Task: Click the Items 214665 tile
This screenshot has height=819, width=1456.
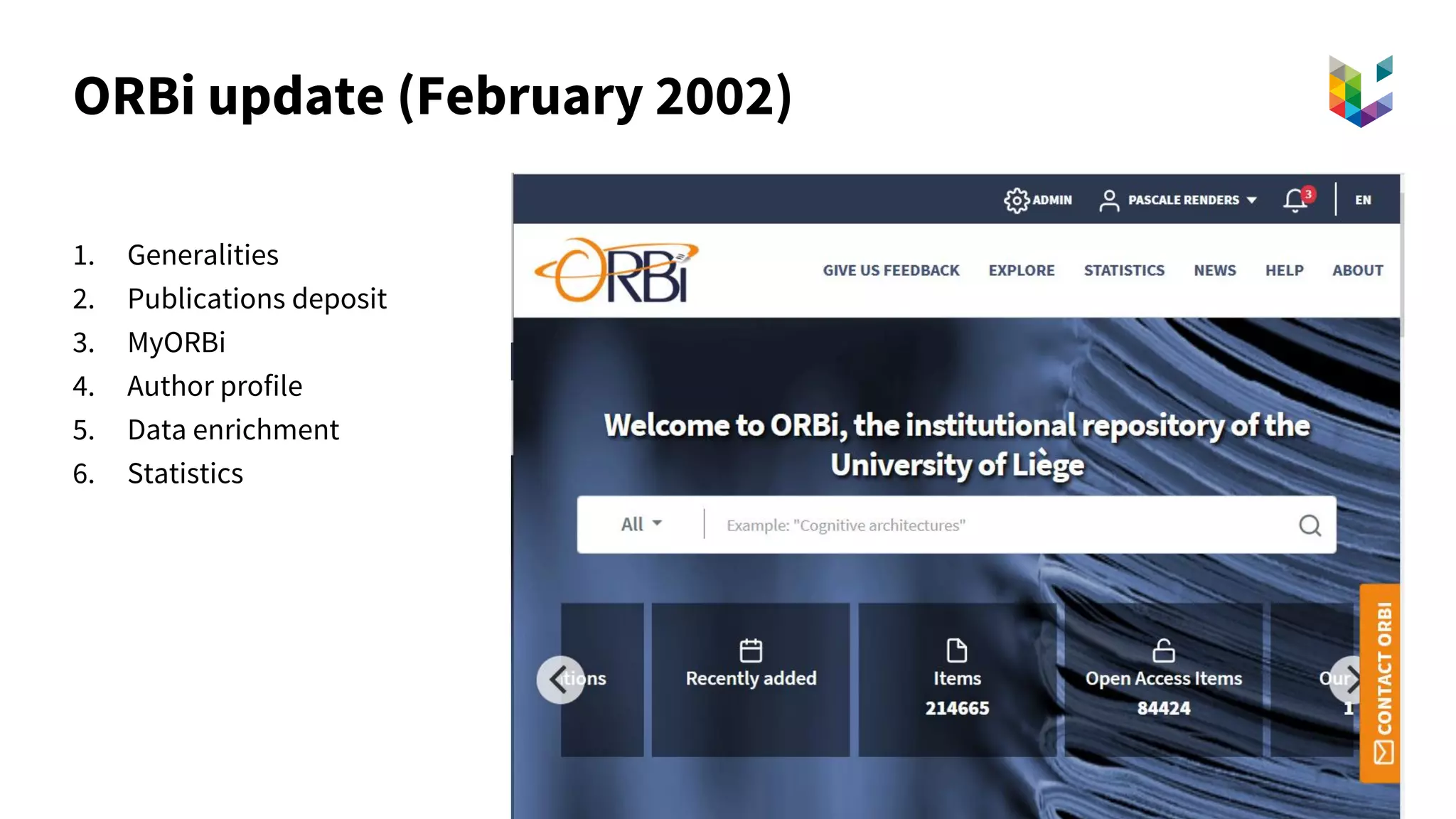Action: [957, 680]
